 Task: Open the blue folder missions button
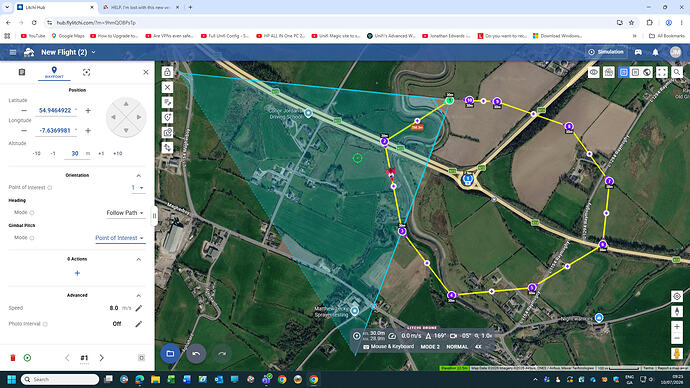170,354
